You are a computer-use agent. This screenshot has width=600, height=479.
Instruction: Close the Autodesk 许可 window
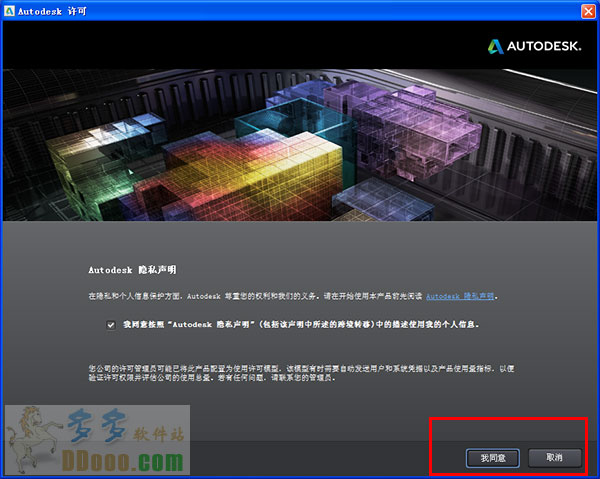(x=588, y=9)
